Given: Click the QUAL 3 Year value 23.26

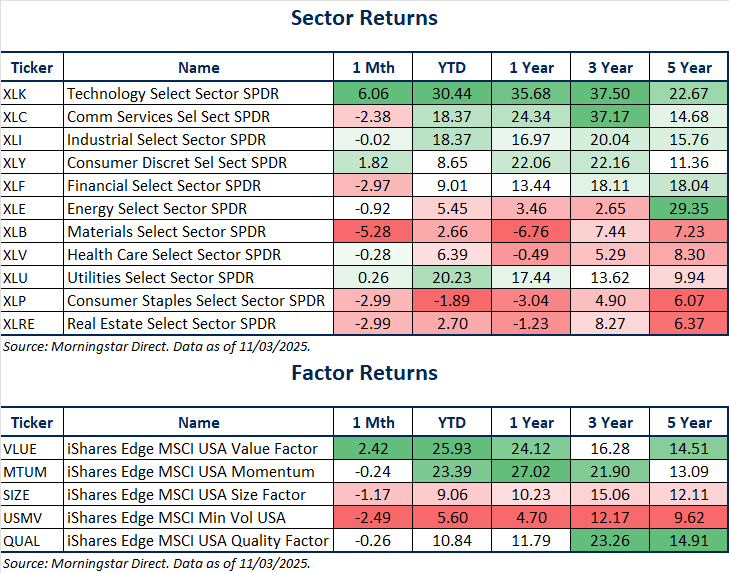Looking at the screenshot, I should click(x=609, y=540).
